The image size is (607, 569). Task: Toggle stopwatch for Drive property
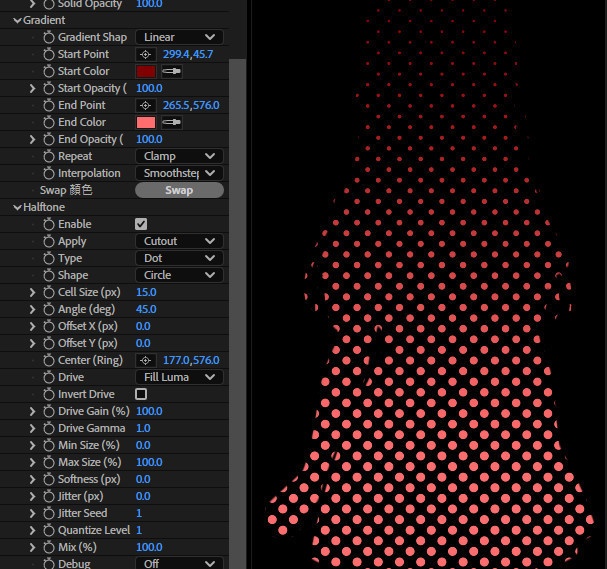49,378
